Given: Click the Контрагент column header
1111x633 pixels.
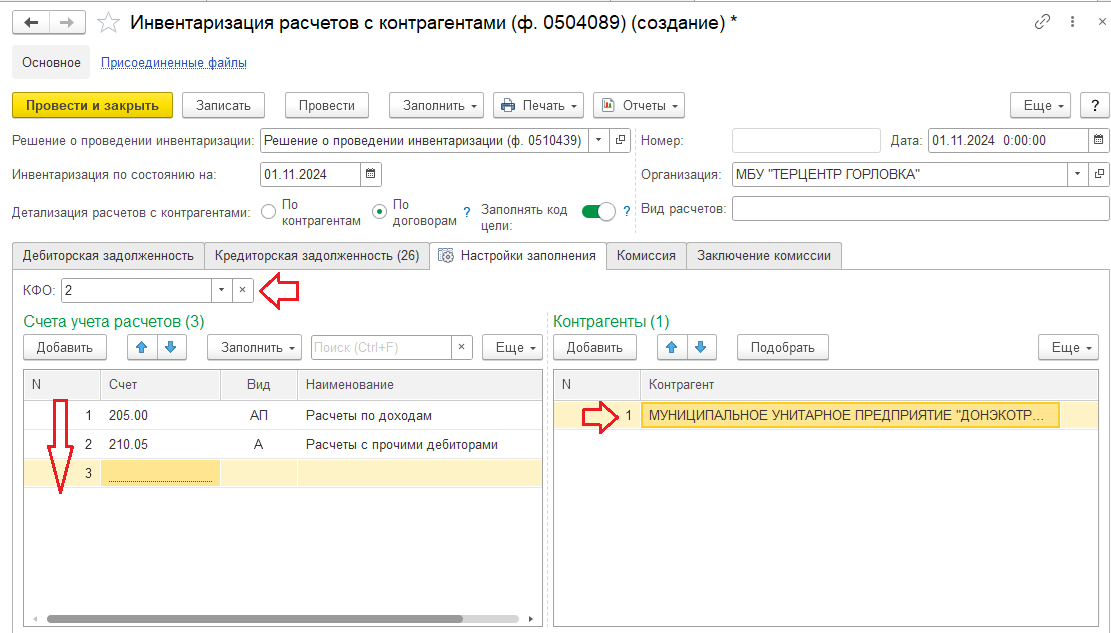Looking at the screenshot, I should pyautogui.click(x=869, y=384).
